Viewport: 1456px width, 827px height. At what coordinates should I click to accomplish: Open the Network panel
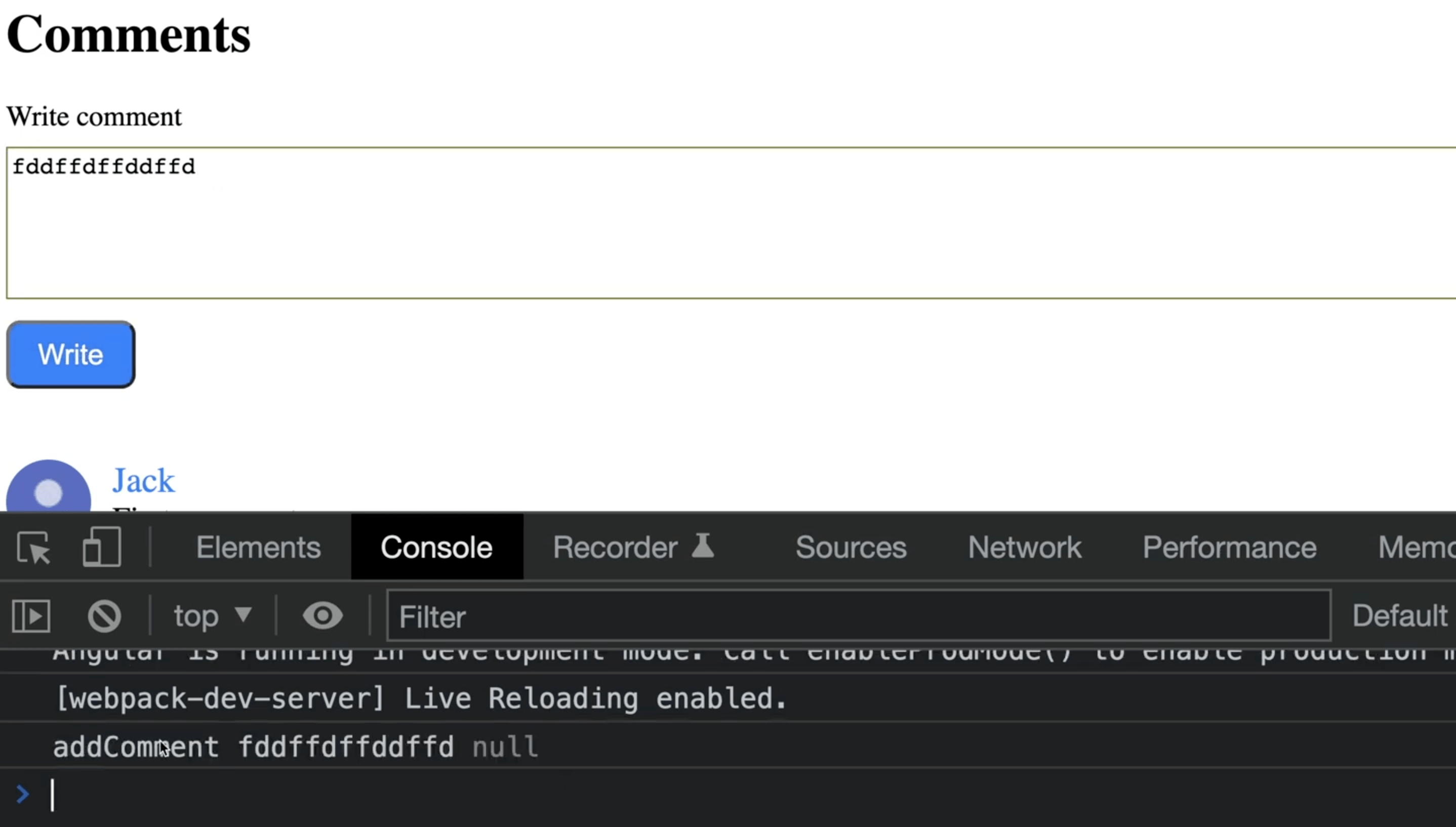[x=1024, y=547]
